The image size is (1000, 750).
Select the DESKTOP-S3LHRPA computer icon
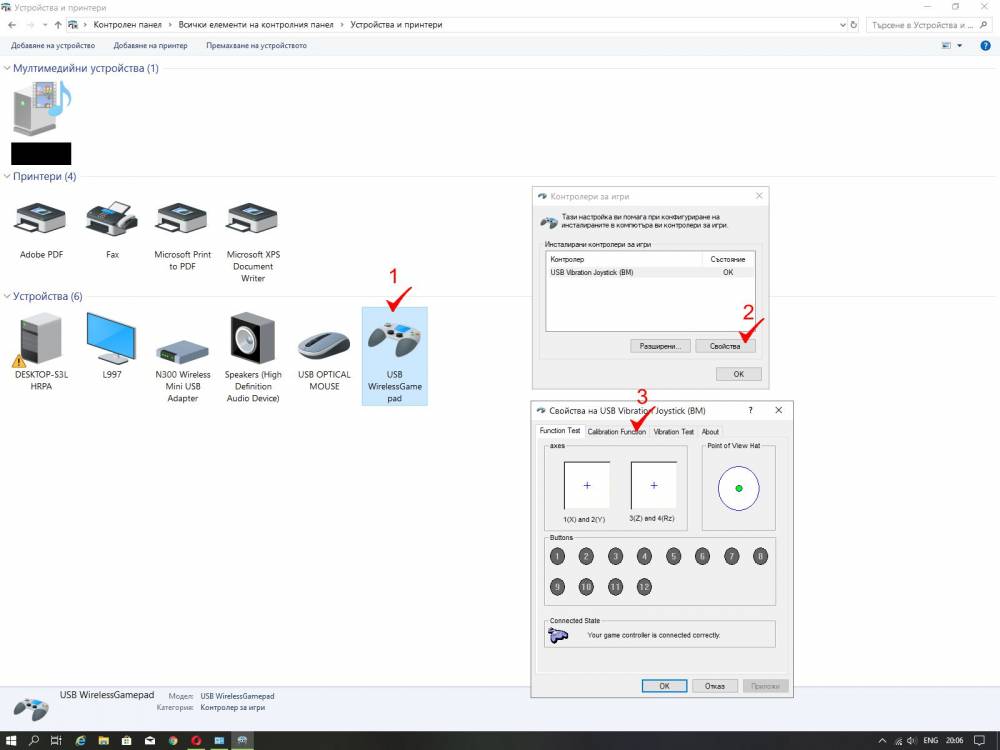tap(41, 341)
